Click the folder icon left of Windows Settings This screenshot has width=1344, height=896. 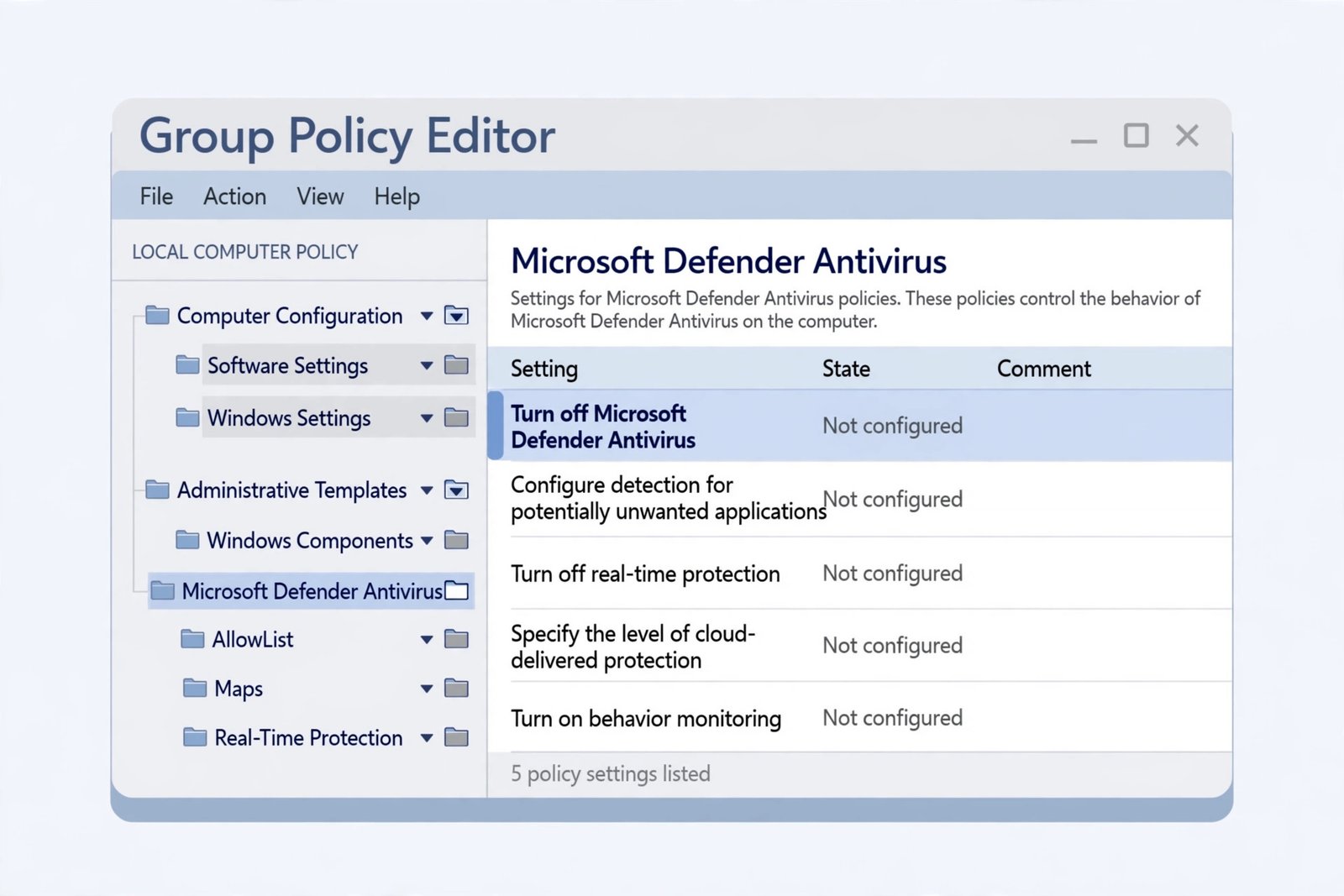(x=187, y=417)
